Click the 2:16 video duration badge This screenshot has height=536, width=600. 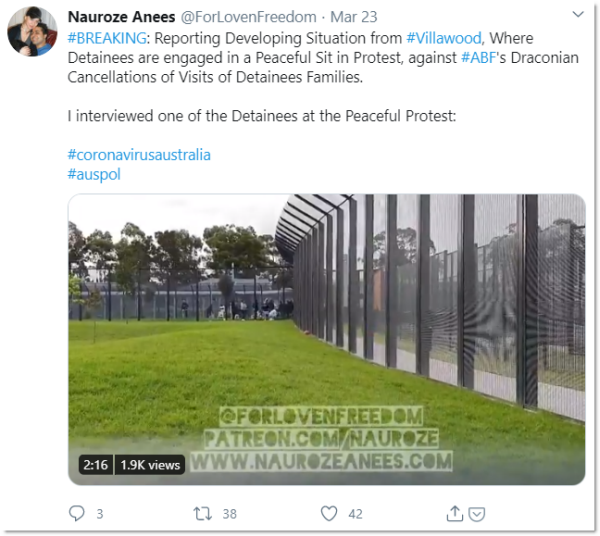coord(96,465)
